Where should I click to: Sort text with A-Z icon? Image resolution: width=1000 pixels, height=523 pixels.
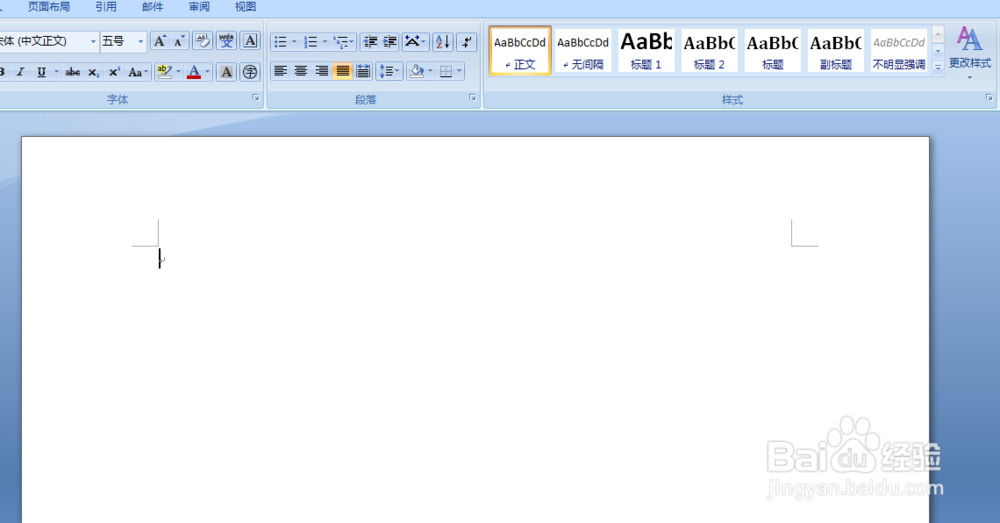point(443,42)
